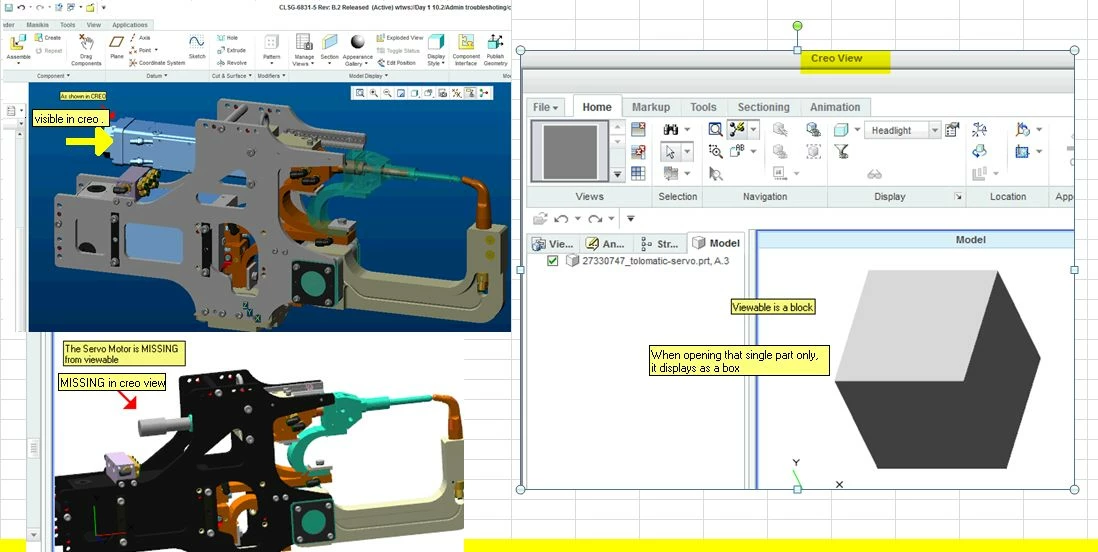Click the redo arrow in Creo View toolbar
The image size is (1098, 552).
click(595, 219)
